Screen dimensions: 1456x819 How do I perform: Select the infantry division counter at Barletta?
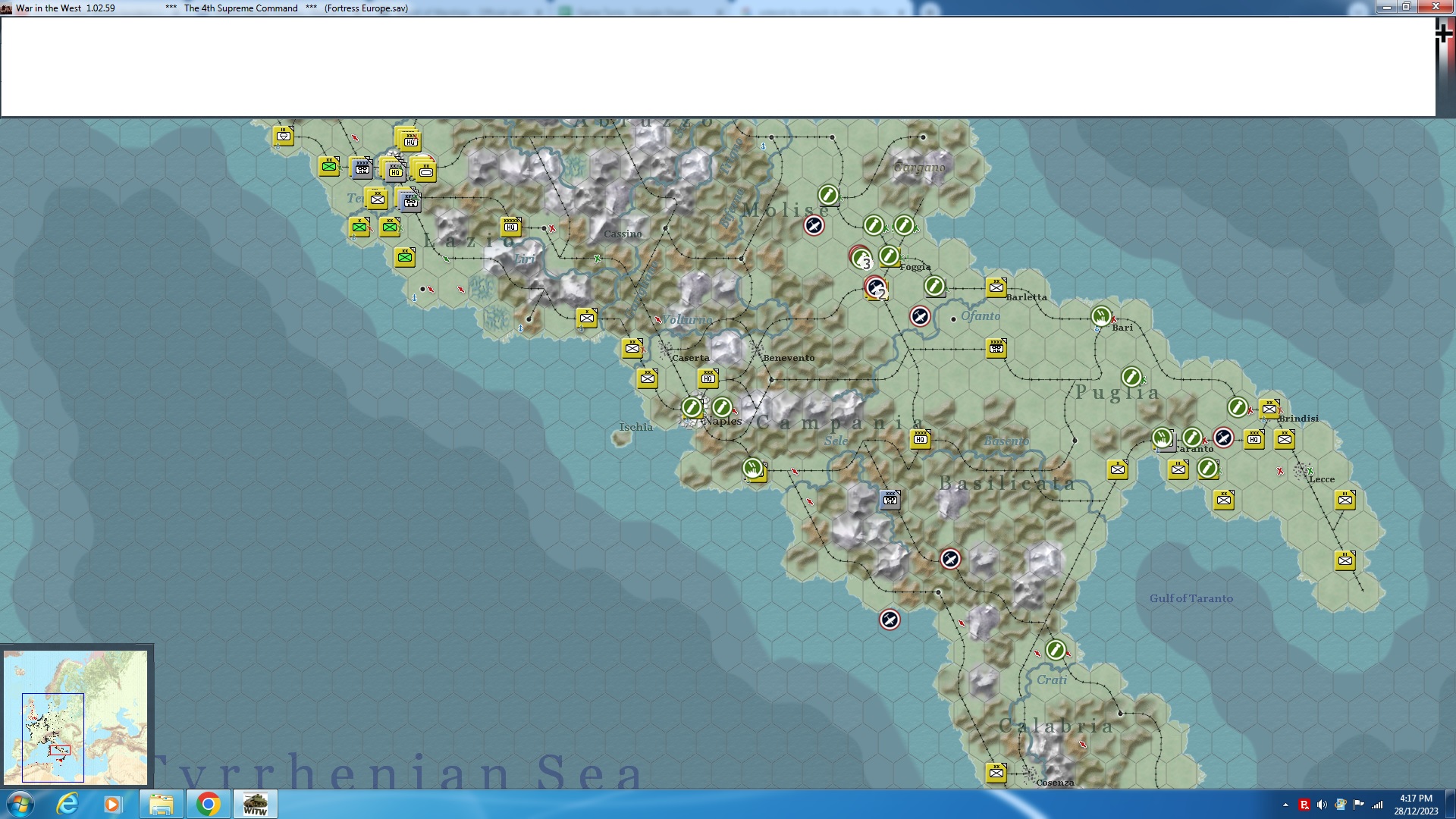[996, 287]
